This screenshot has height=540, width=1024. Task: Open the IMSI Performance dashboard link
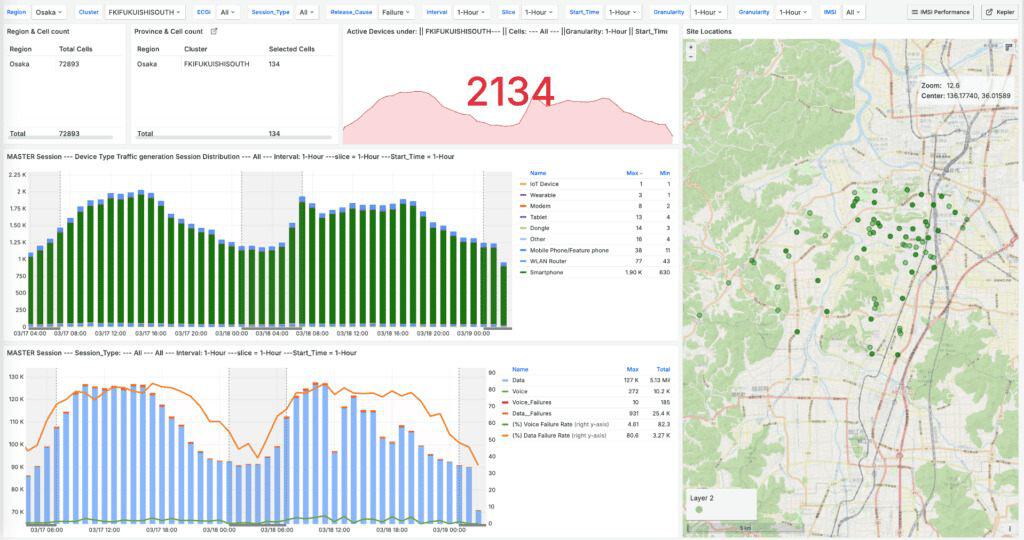click(x=940, y=12)
